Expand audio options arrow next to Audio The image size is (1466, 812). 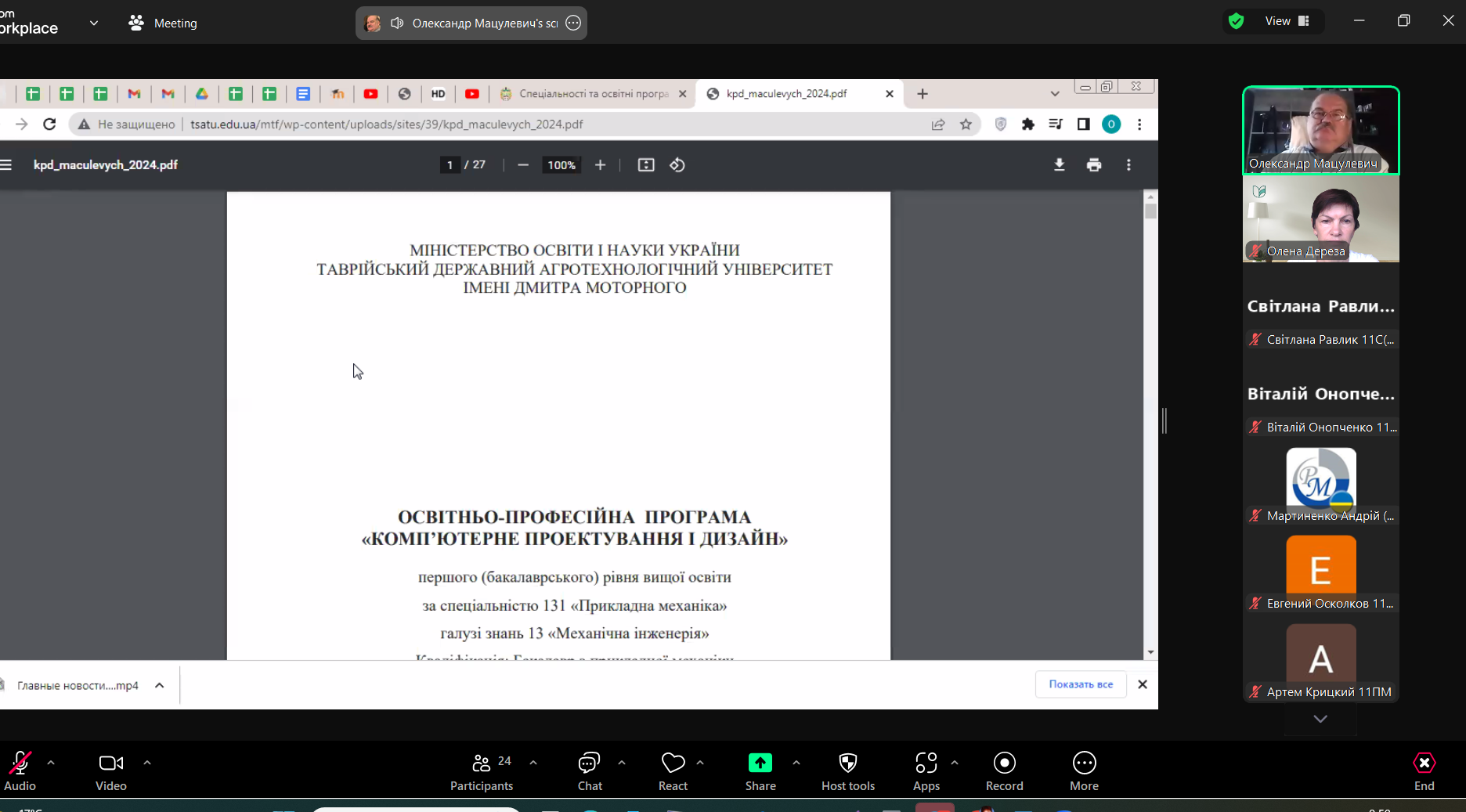51,762
